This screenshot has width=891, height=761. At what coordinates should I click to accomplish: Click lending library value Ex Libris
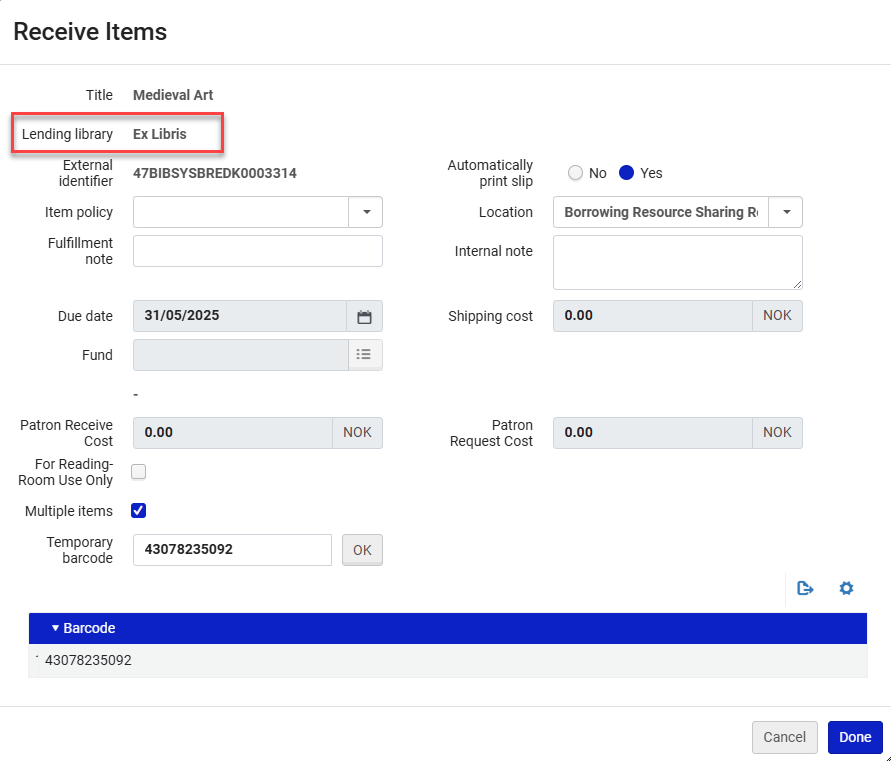pos(160,134)
